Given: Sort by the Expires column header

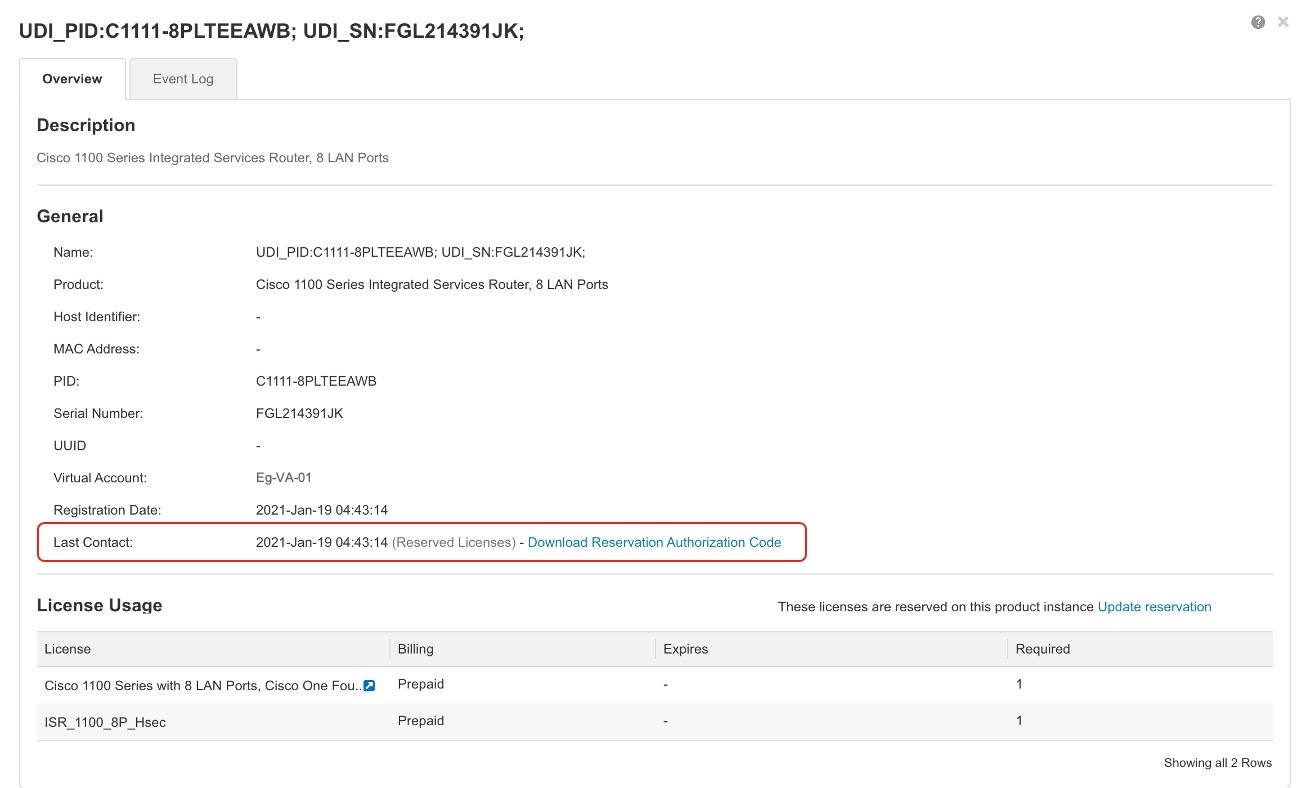Looking at the screenshot, I should [831, 649].
